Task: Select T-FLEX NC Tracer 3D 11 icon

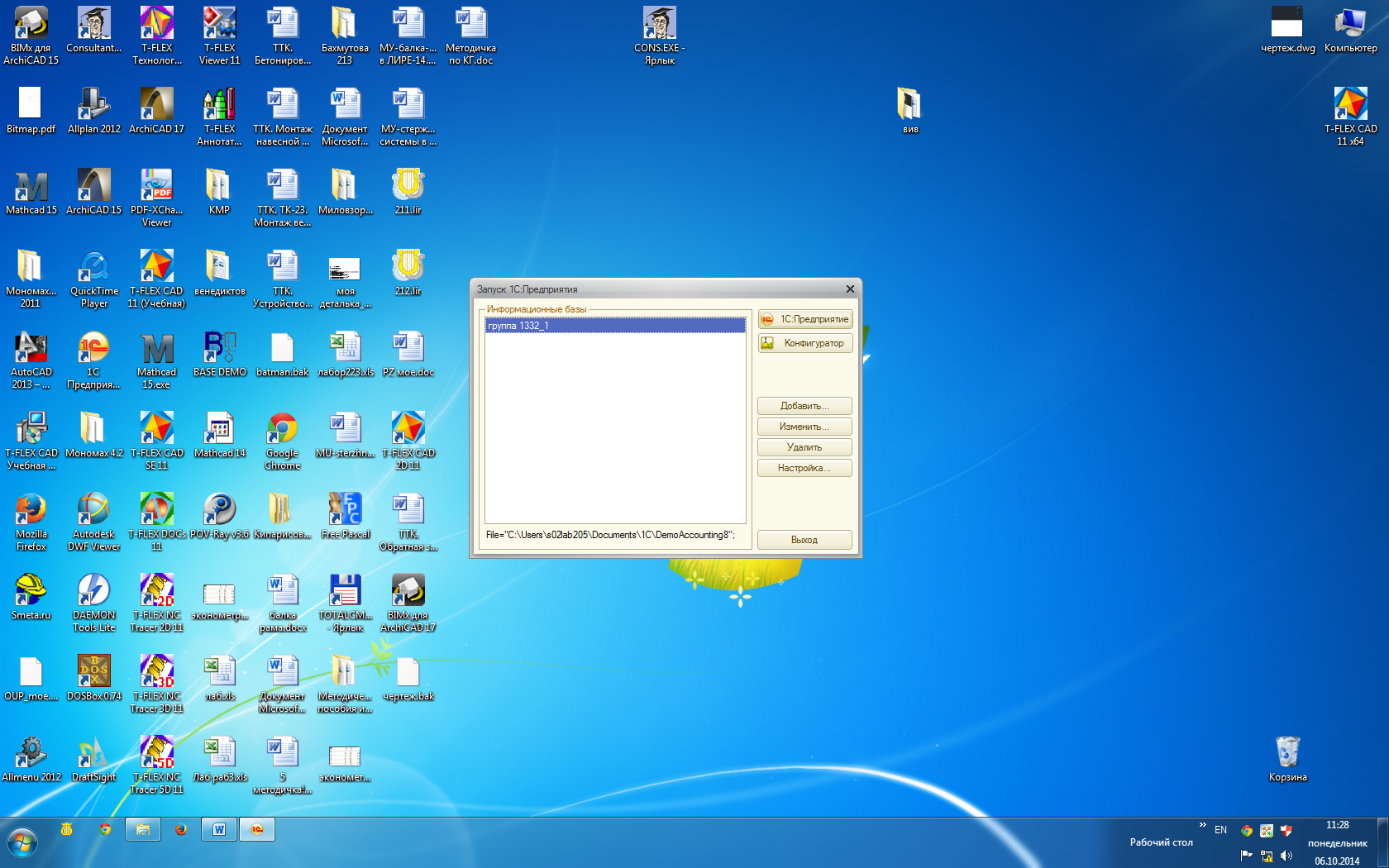Action: click(x=156, y=684)
